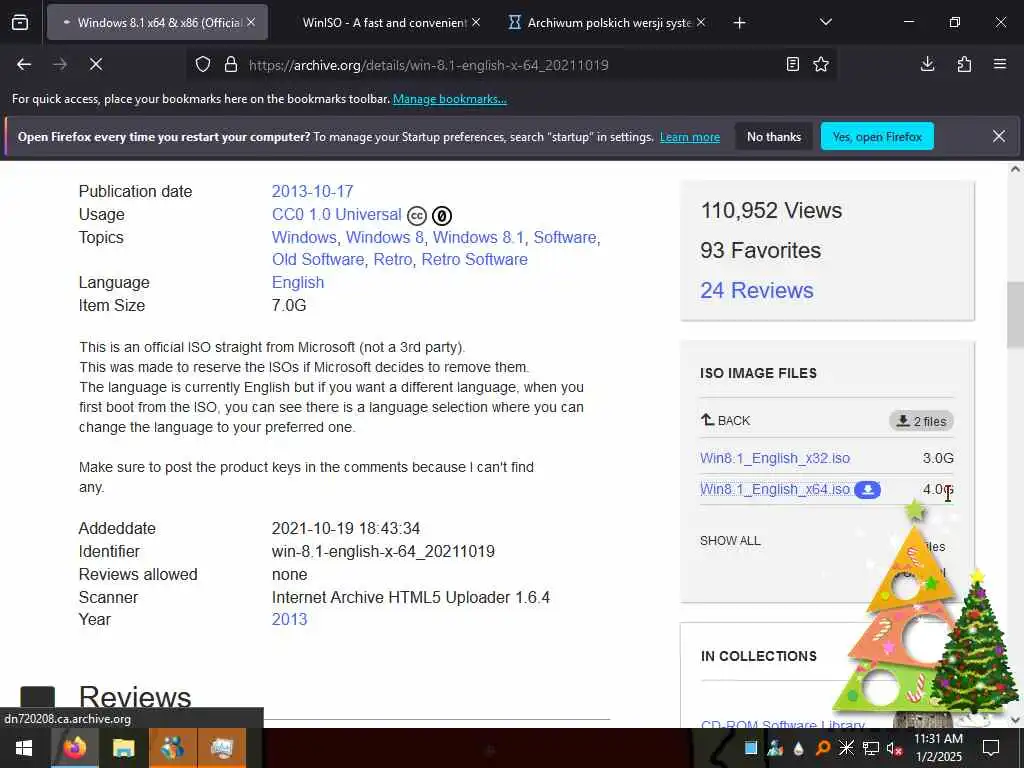The width and height of the screenshot is (1024, 768).
Task: Bookmark this page with star icon
Action: coord(821,64)
